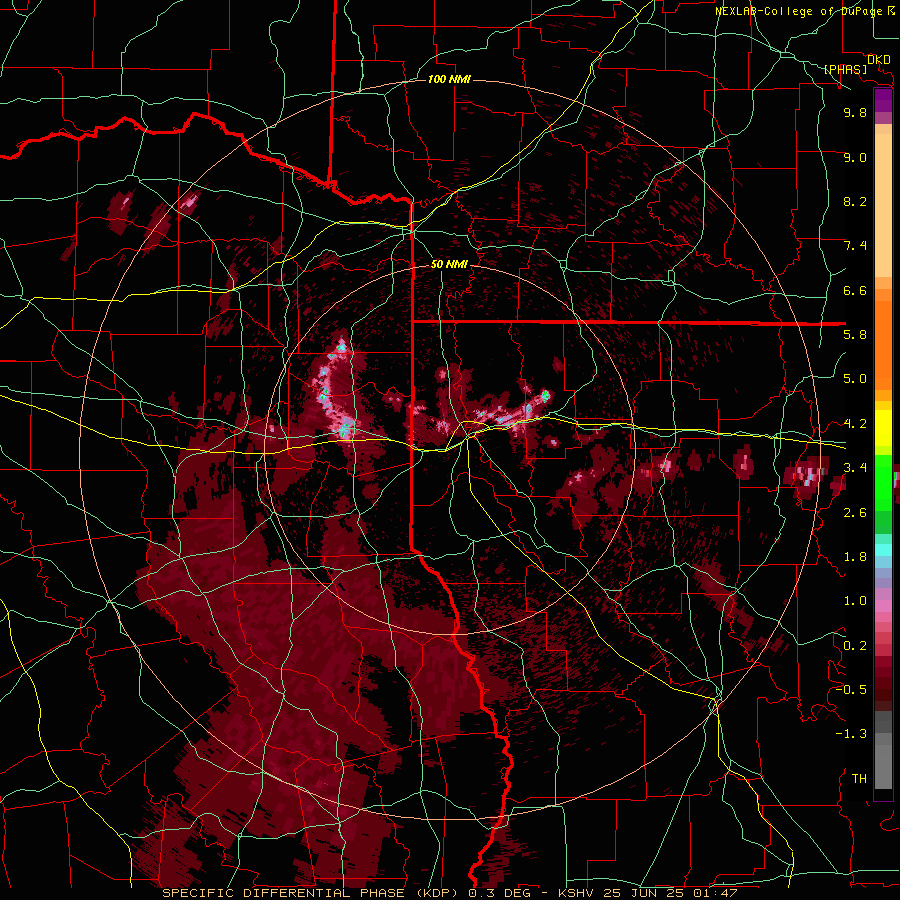Select the 5.0 legend value
This screenshot has height=900, width=900.
point(855,379)
